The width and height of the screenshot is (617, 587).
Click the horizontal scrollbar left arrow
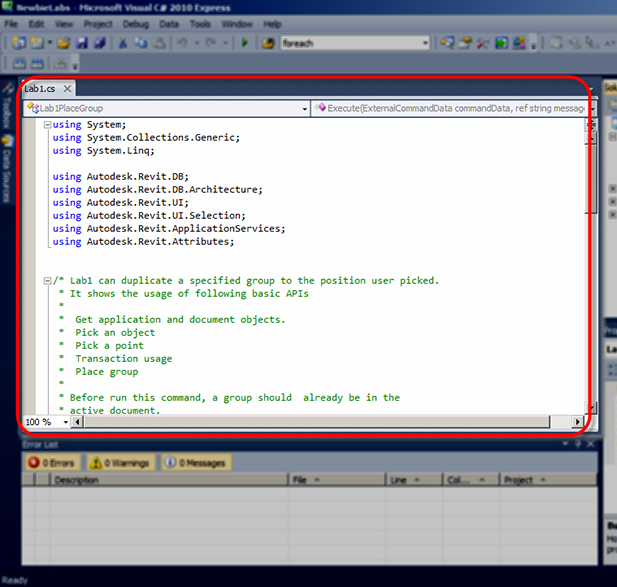click(77, 422)
